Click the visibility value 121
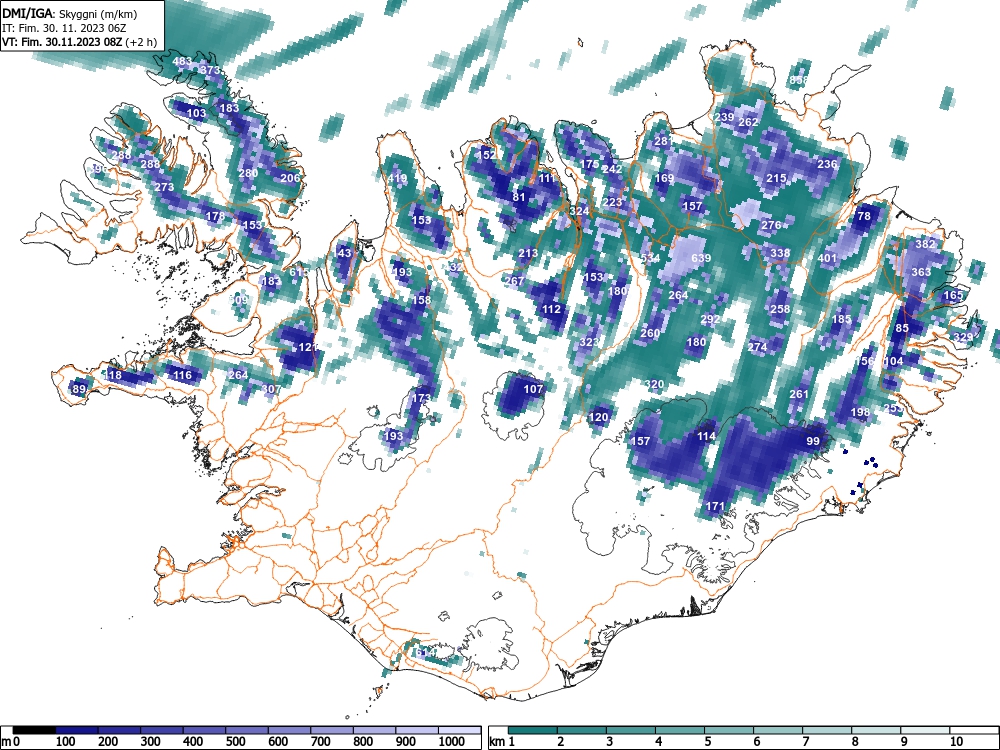This screenshot has height=750, width=1000. 308,347
